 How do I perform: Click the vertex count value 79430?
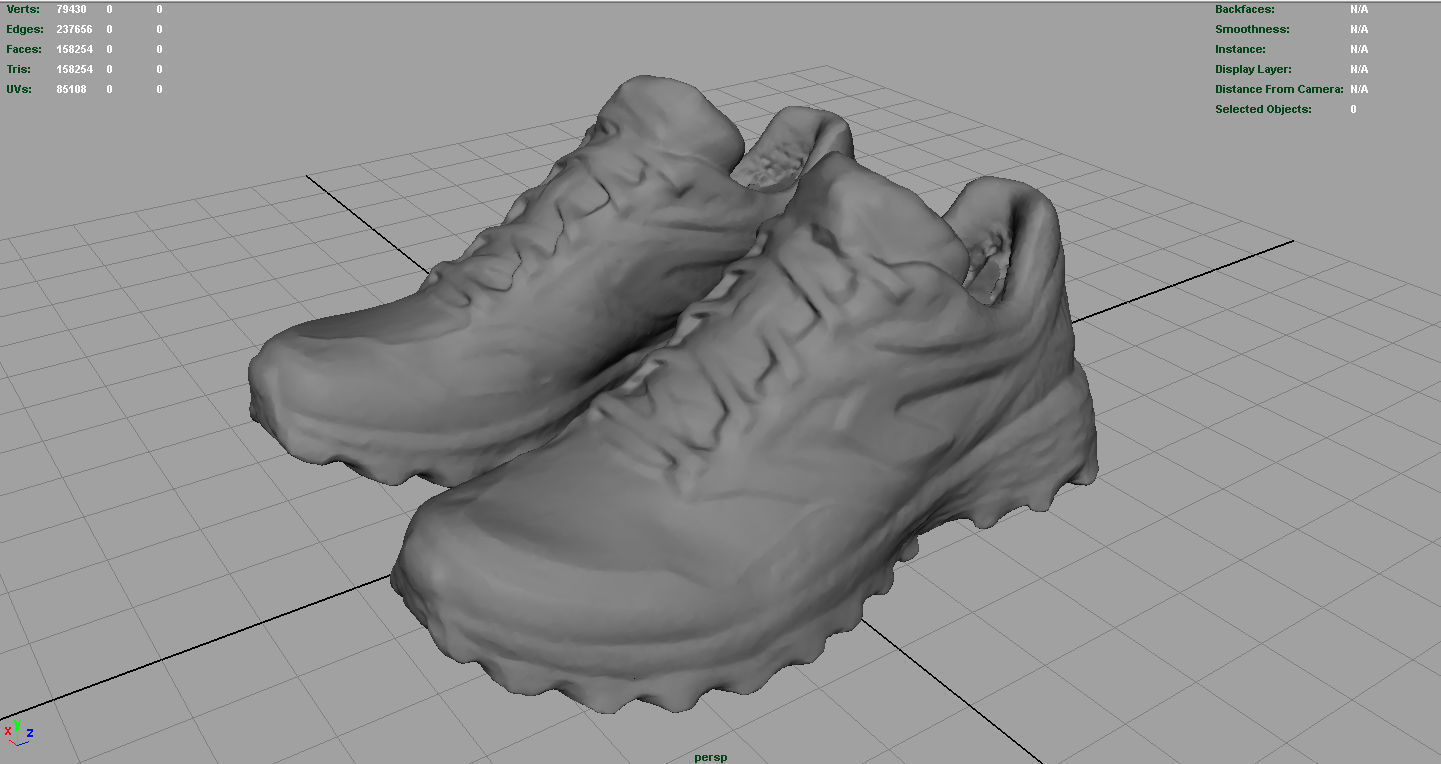pyautogui.click(x=71, y=9)
